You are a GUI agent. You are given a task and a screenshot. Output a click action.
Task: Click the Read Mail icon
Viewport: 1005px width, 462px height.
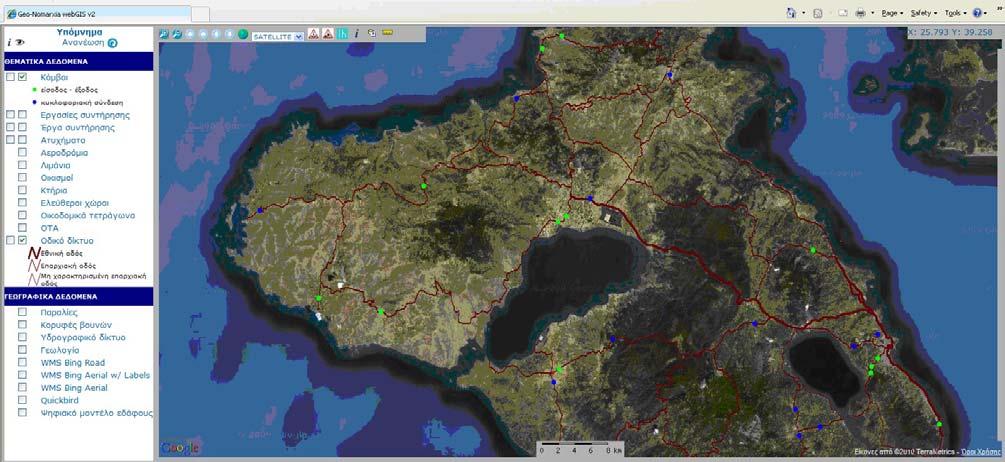click(x=843, y=13)
